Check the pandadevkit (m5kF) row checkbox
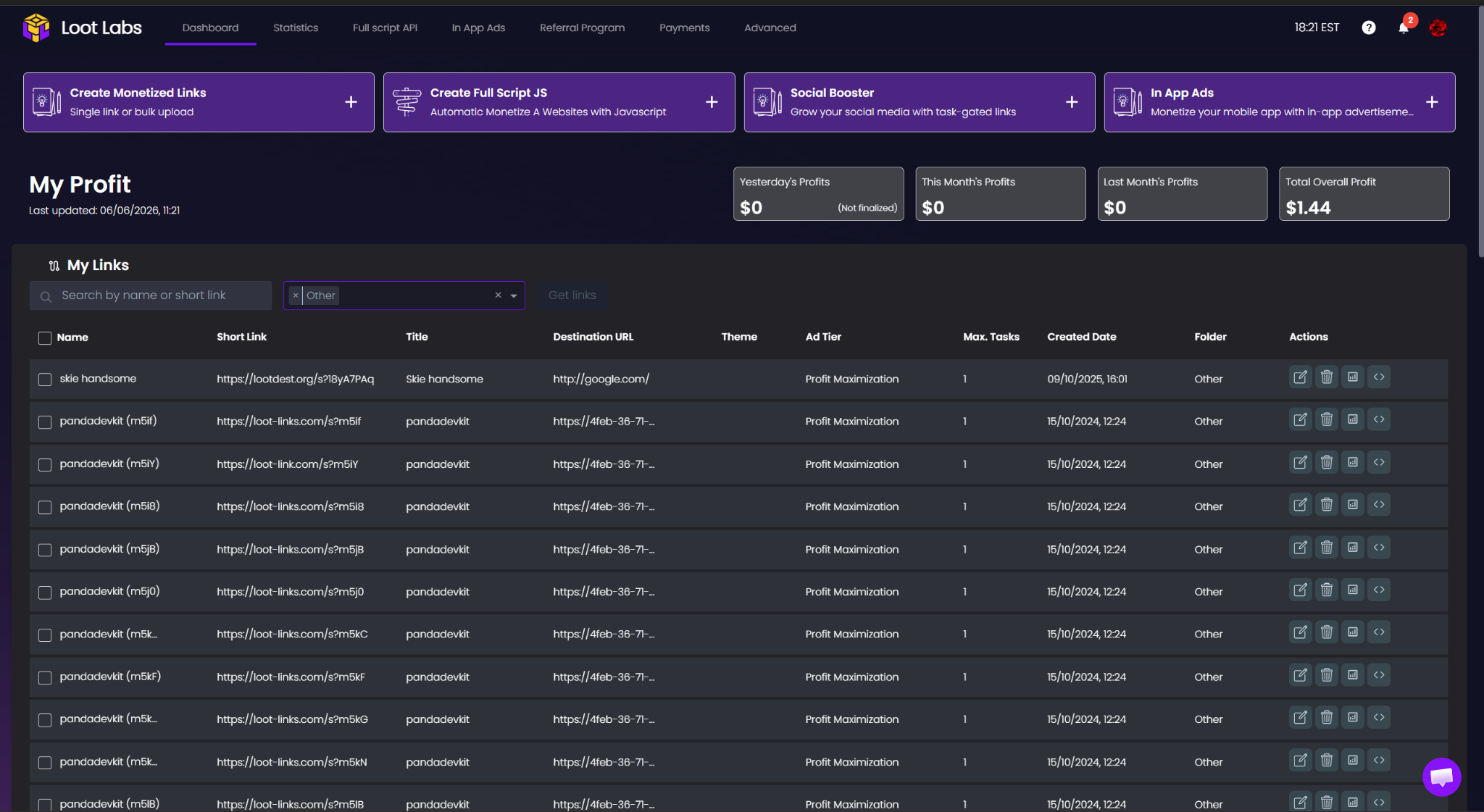The width and height of the screenshot is (1484, 812). pyautogui.click(x=45, y=678)
